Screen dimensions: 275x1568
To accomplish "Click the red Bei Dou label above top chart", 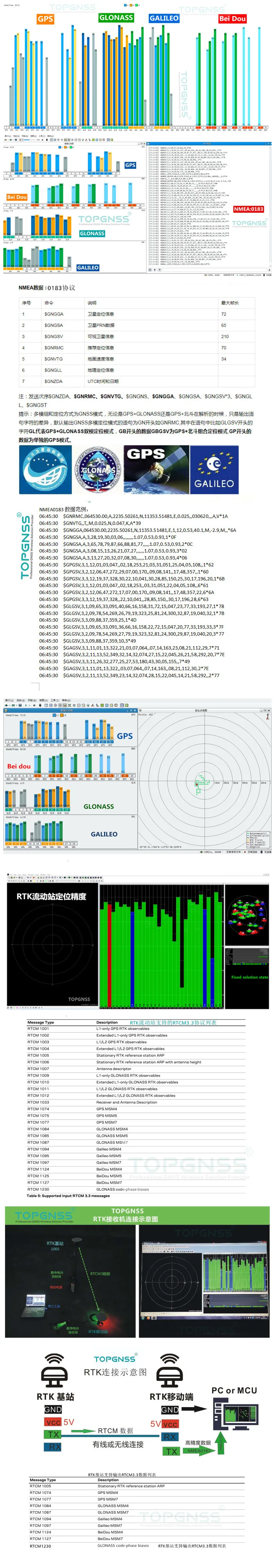I will [x=232, y=19].
